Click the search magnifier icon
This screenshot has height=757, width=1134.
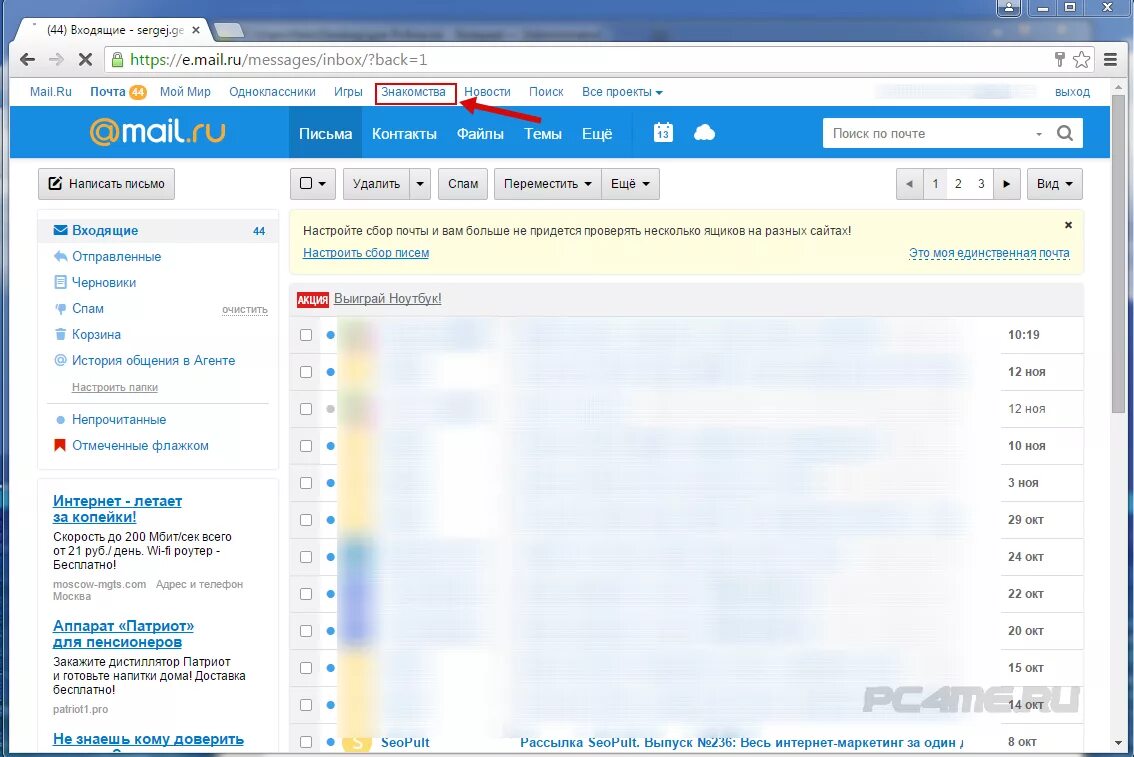coord(1065,133)
